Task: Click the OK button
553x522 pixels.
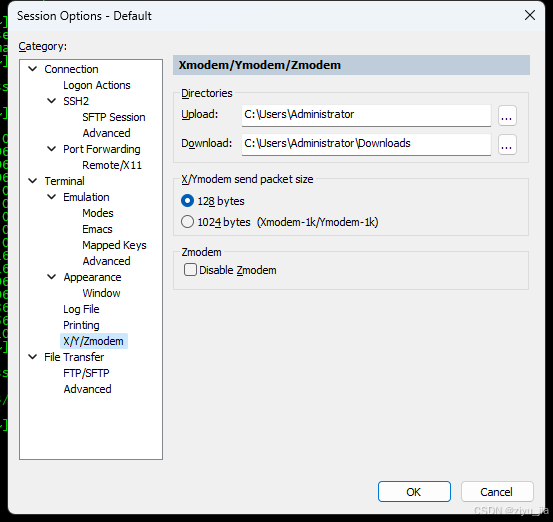Action: (x=414, y=491)
